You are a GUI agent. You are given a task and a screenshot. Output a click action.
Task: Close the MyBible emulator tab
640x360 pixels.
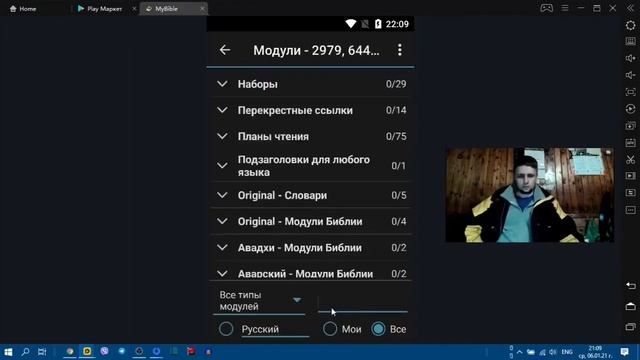(x=202, y=9)
